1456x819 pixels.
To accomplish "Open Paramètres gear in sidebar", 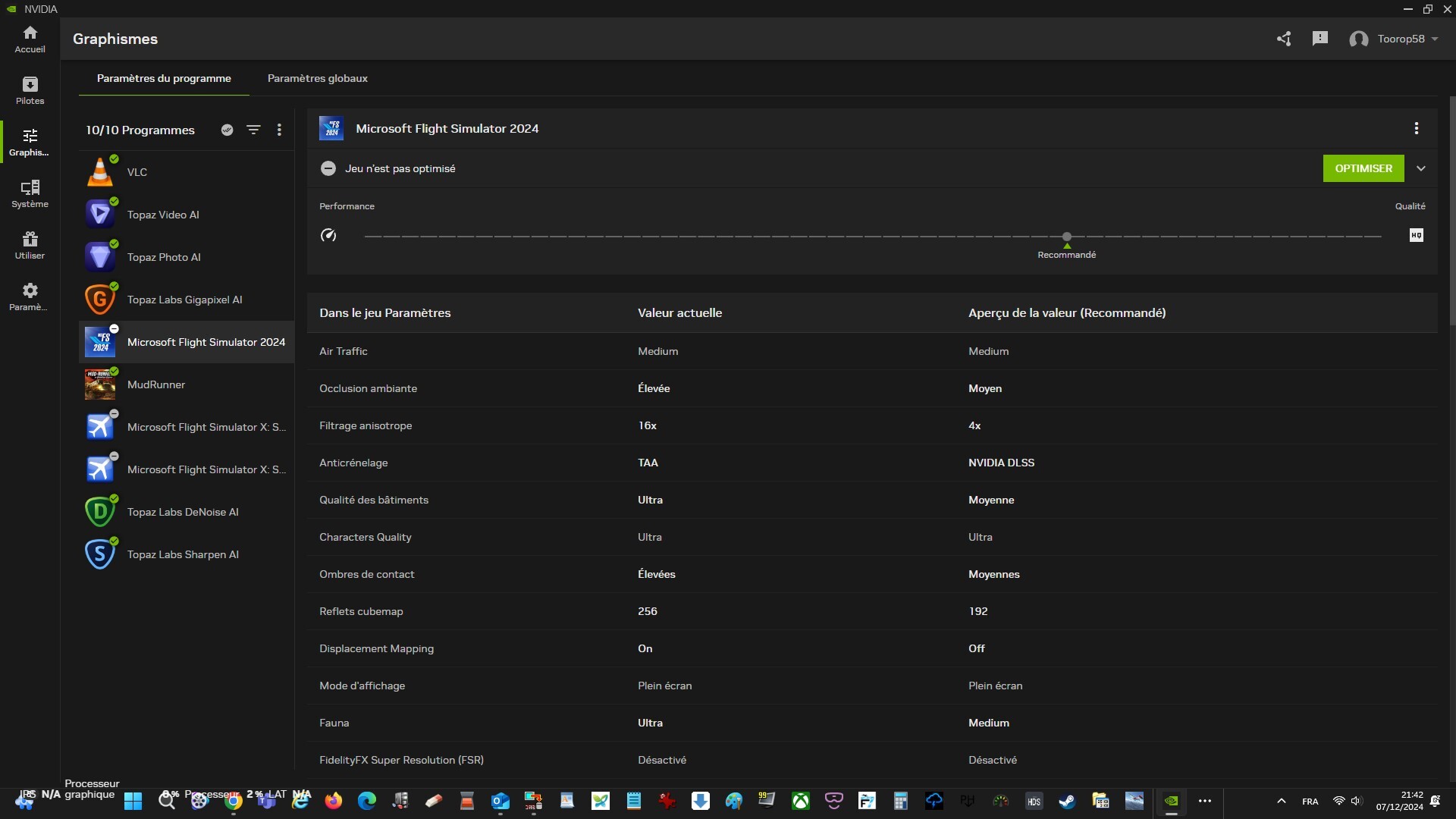I will (x=30, y=297).
